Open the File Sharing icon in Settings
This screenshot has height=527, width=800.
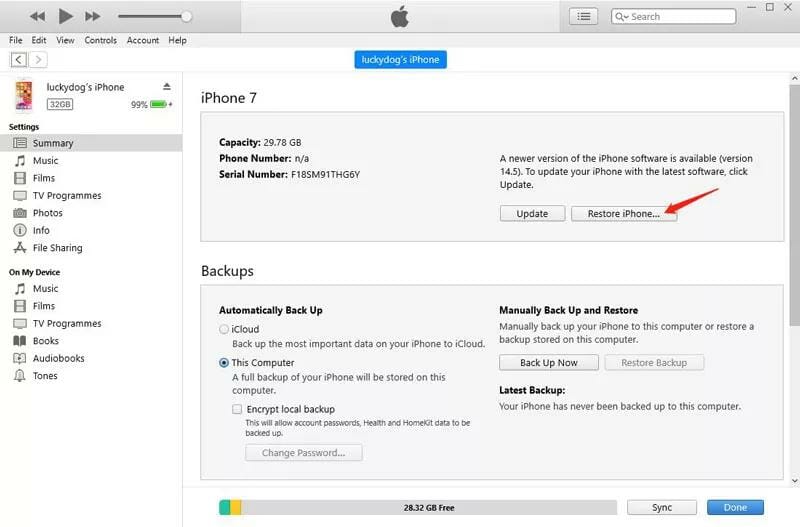pyautogui.click(x=20, y=247)
